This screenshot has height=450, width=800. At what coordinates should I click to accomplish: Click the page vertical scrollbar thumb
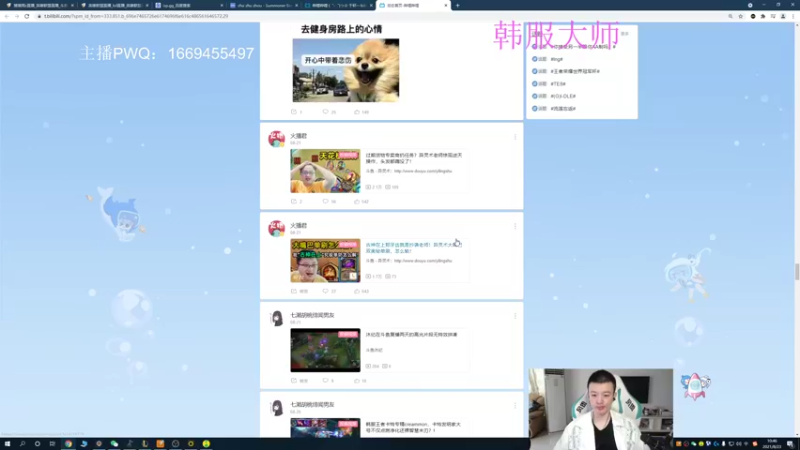coord(796,271)
